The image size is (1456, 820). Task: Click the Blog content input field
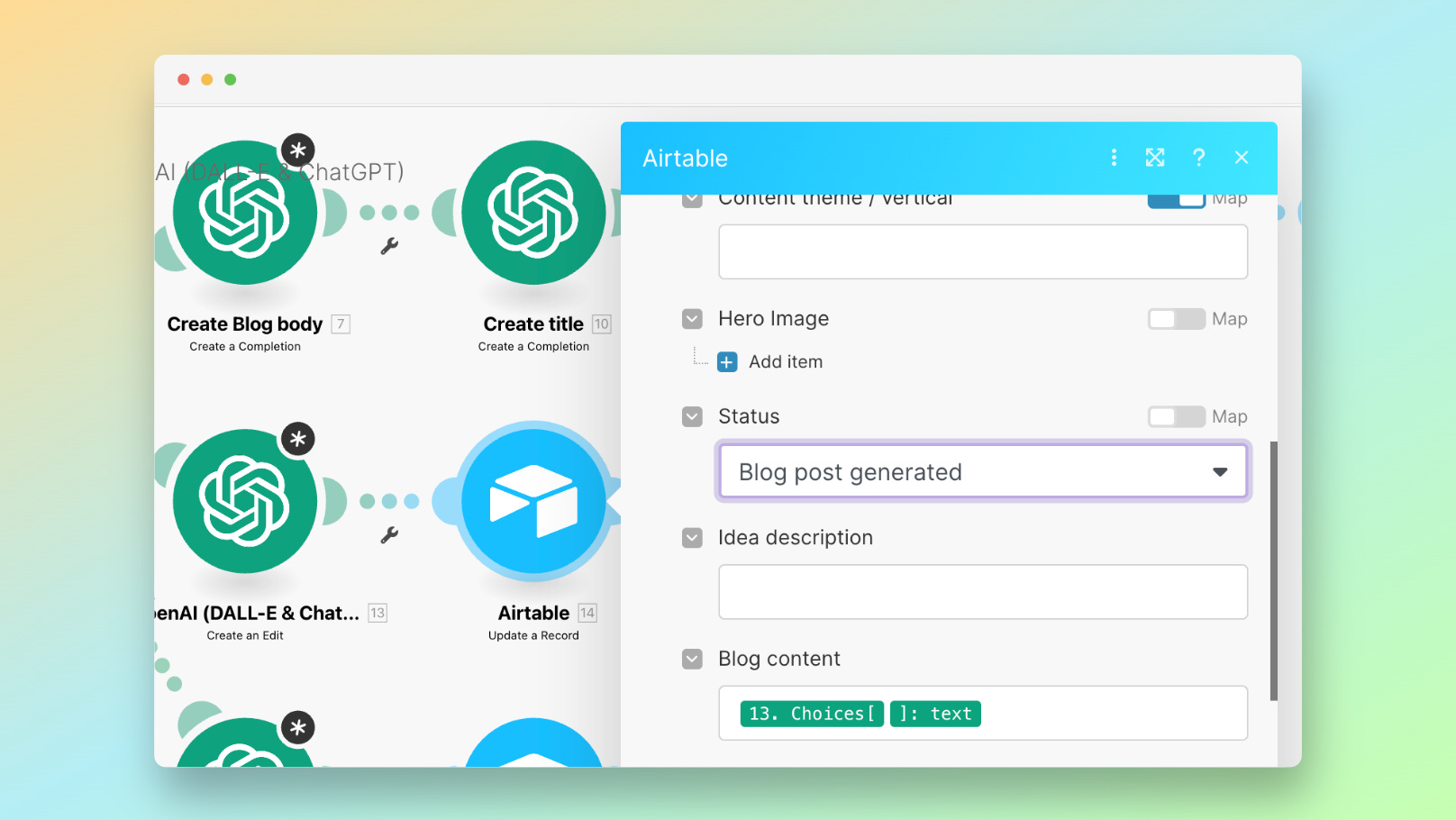pyautogui.click(x=983, y=713)
